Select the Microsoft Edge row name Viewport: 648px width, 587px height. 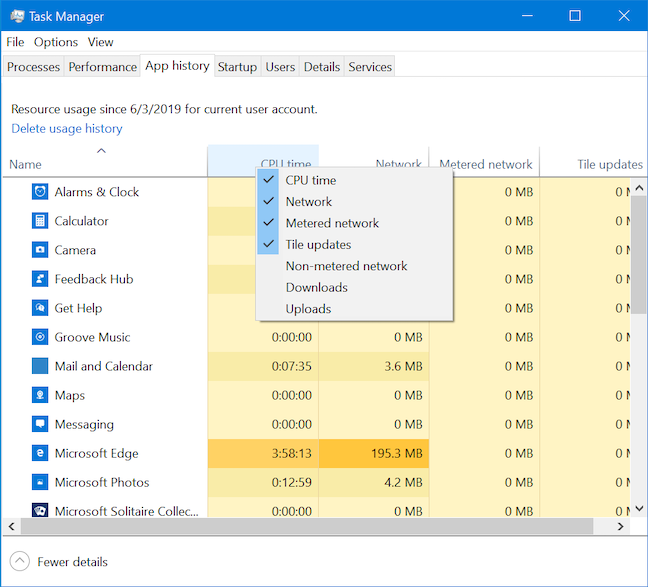click(x=96, y=453)
